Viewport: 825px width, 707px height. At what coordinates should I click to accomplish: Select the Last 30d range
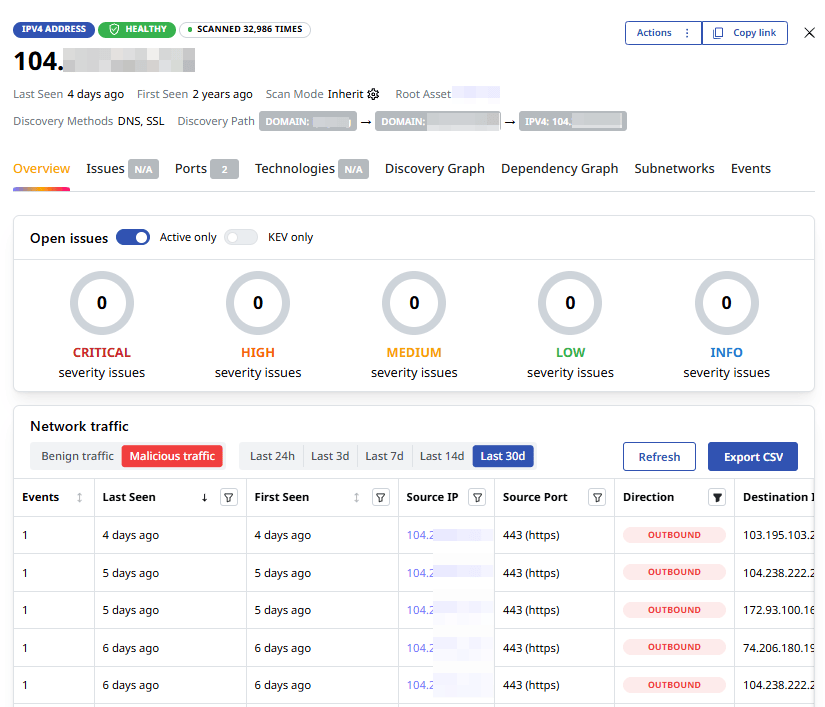click(x=503, y=456)
